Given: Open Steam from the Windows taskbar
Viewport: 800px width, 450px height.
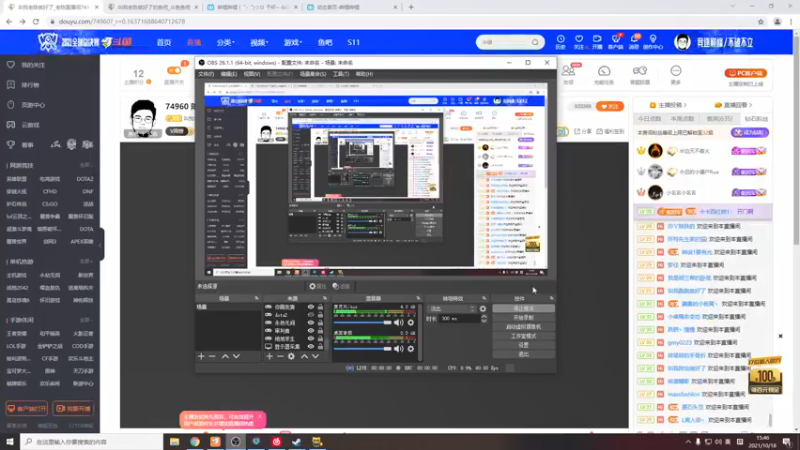Looking at the screenshot, I should [297, 441].
